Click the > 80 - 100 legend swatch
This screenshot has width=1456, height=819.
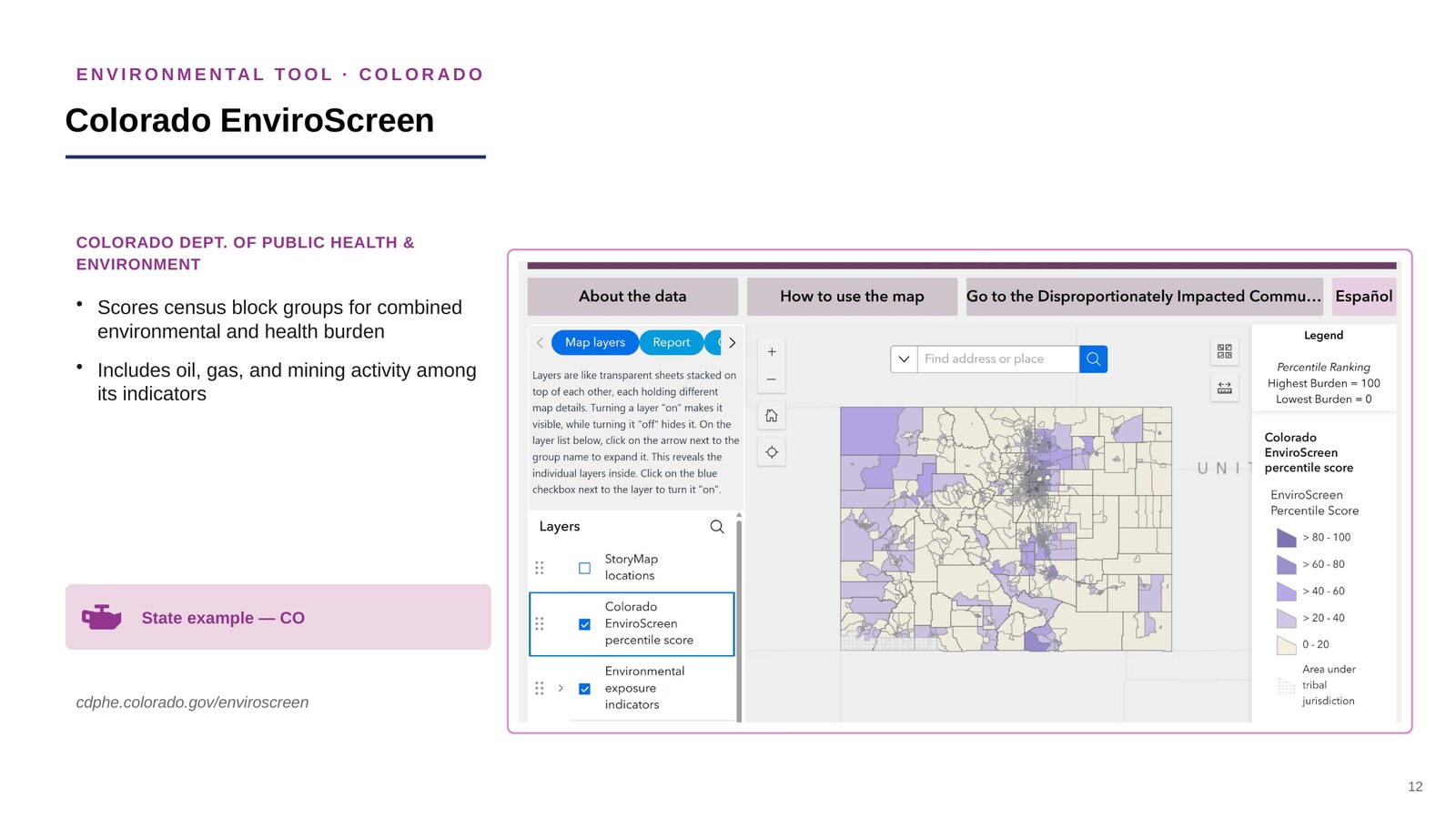(x=1287, y=538)
